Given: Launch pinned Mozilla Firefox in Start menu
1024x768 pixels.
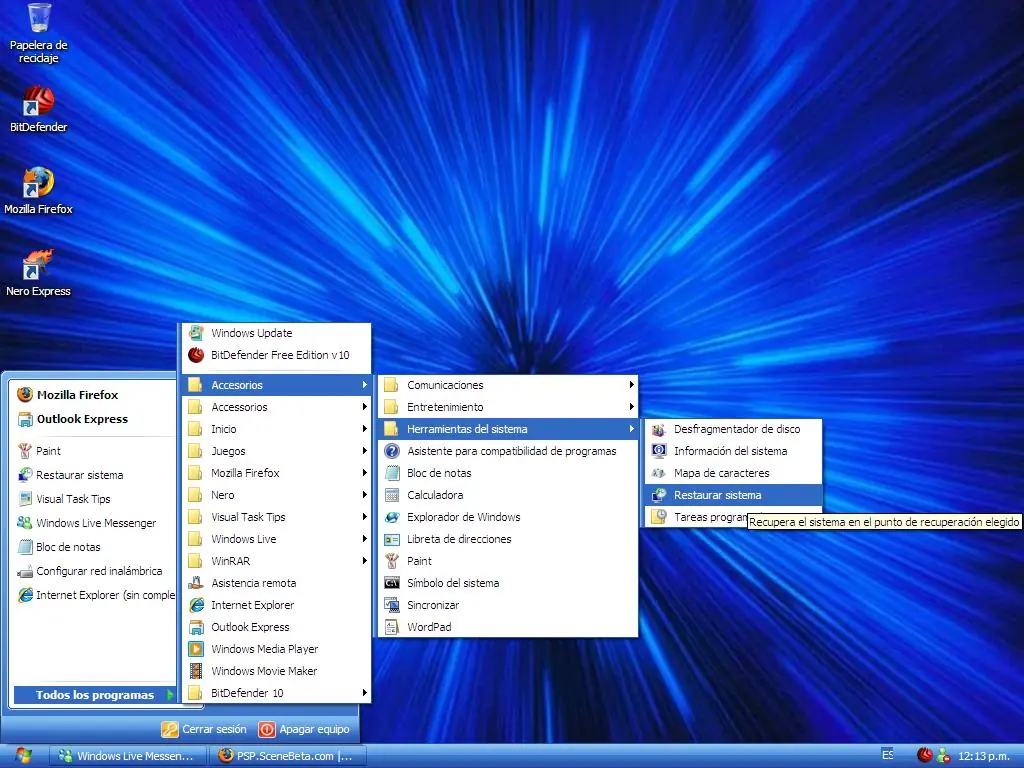Looking at the screenshot, I should 95,395.
